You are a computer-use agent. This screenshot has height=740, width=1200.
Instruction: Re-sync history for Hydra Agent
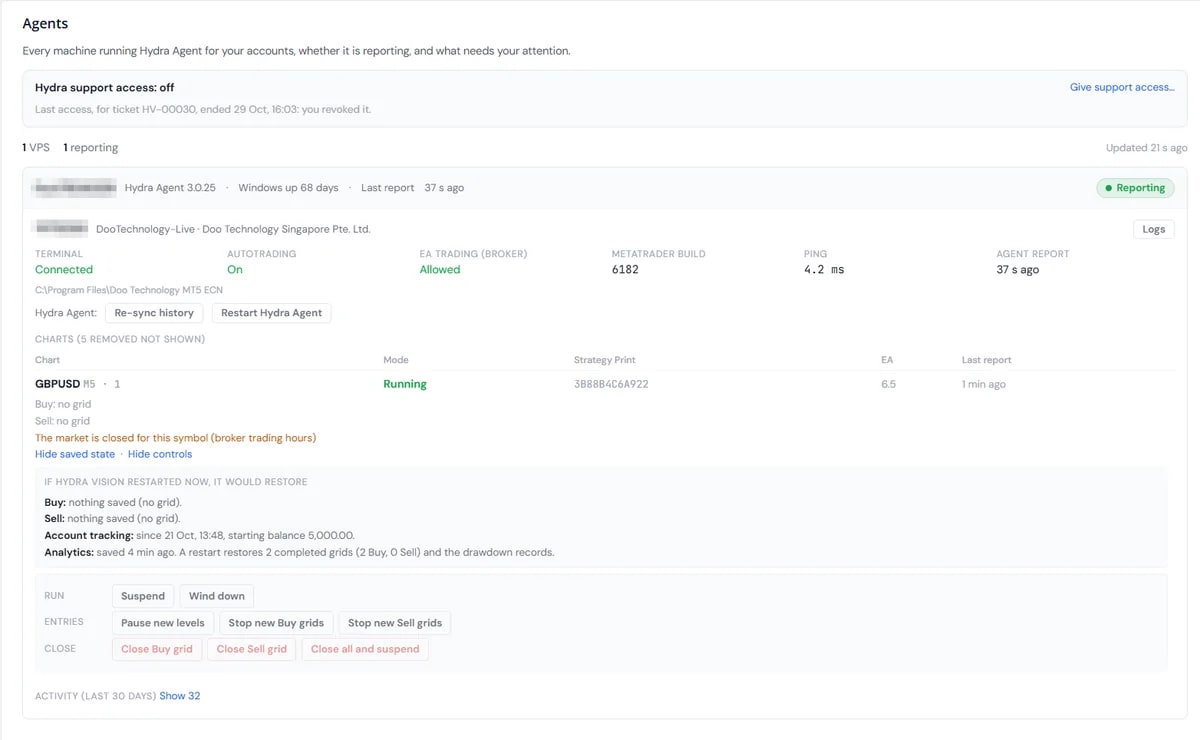pos(154,313)
